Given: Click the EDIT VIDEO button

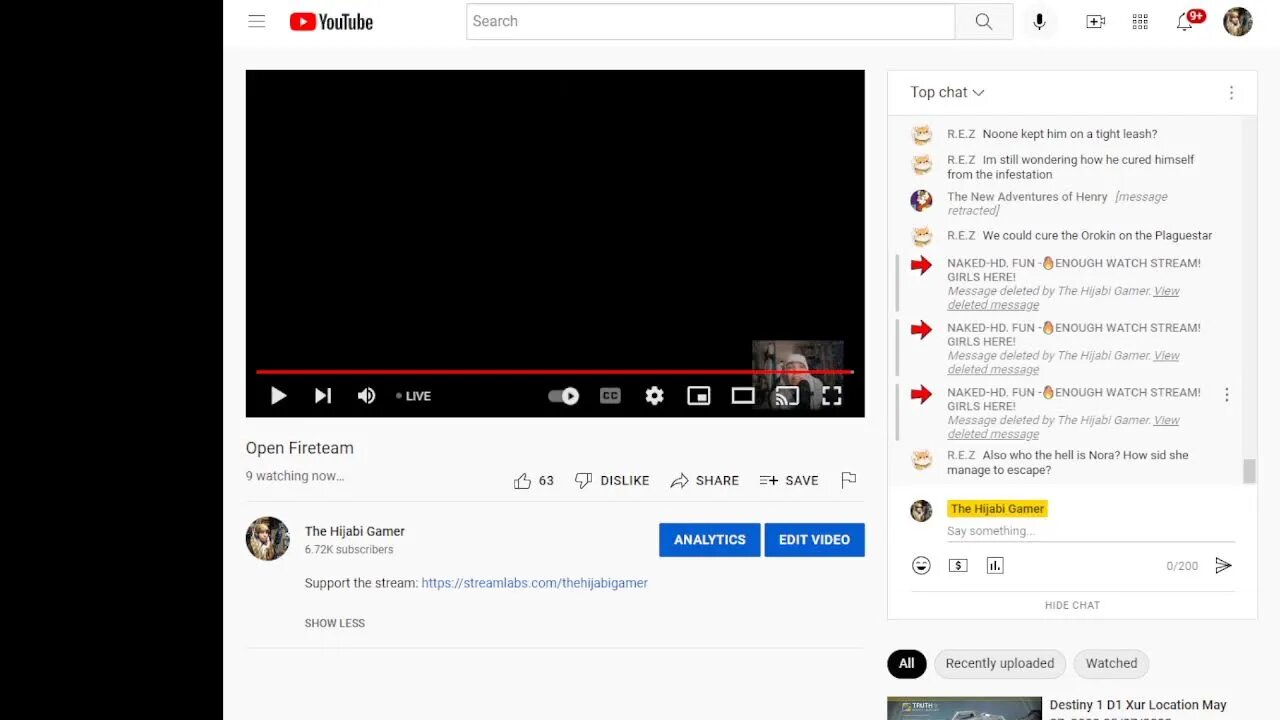Looking at the screenshot, I should (x=814, y=540).
